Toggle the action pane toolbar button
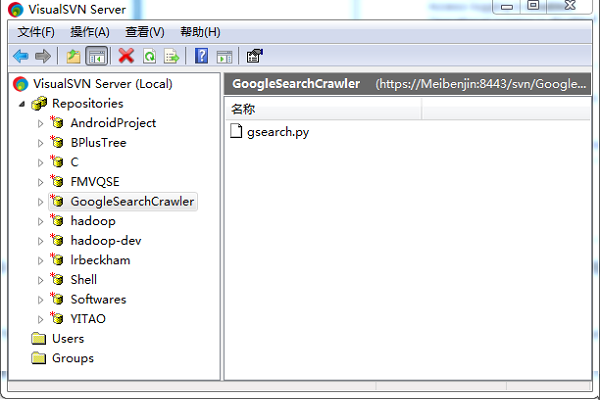This screenshot has height=400, width=600. pyautogui.click(x=224, y=56)
